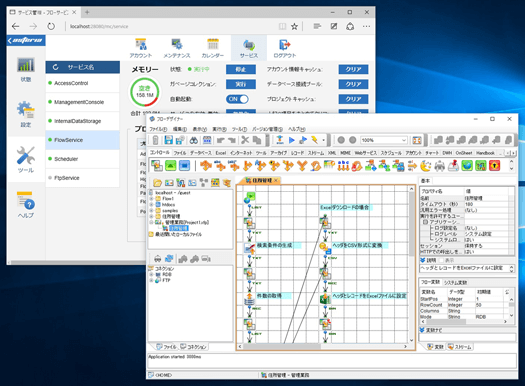Image resolution: width=525 pixels, height=386 pixels.
Task: Expand the samples folder in tree
Action: [x=152, y=211]
